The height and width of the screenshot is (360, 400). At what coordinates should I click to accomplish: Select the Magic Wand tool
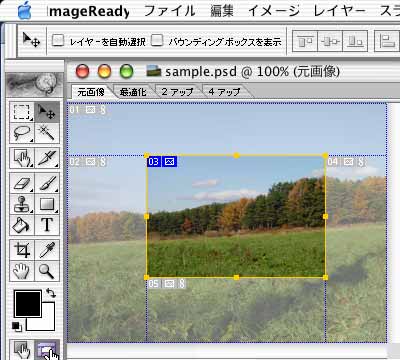[47, 133]
